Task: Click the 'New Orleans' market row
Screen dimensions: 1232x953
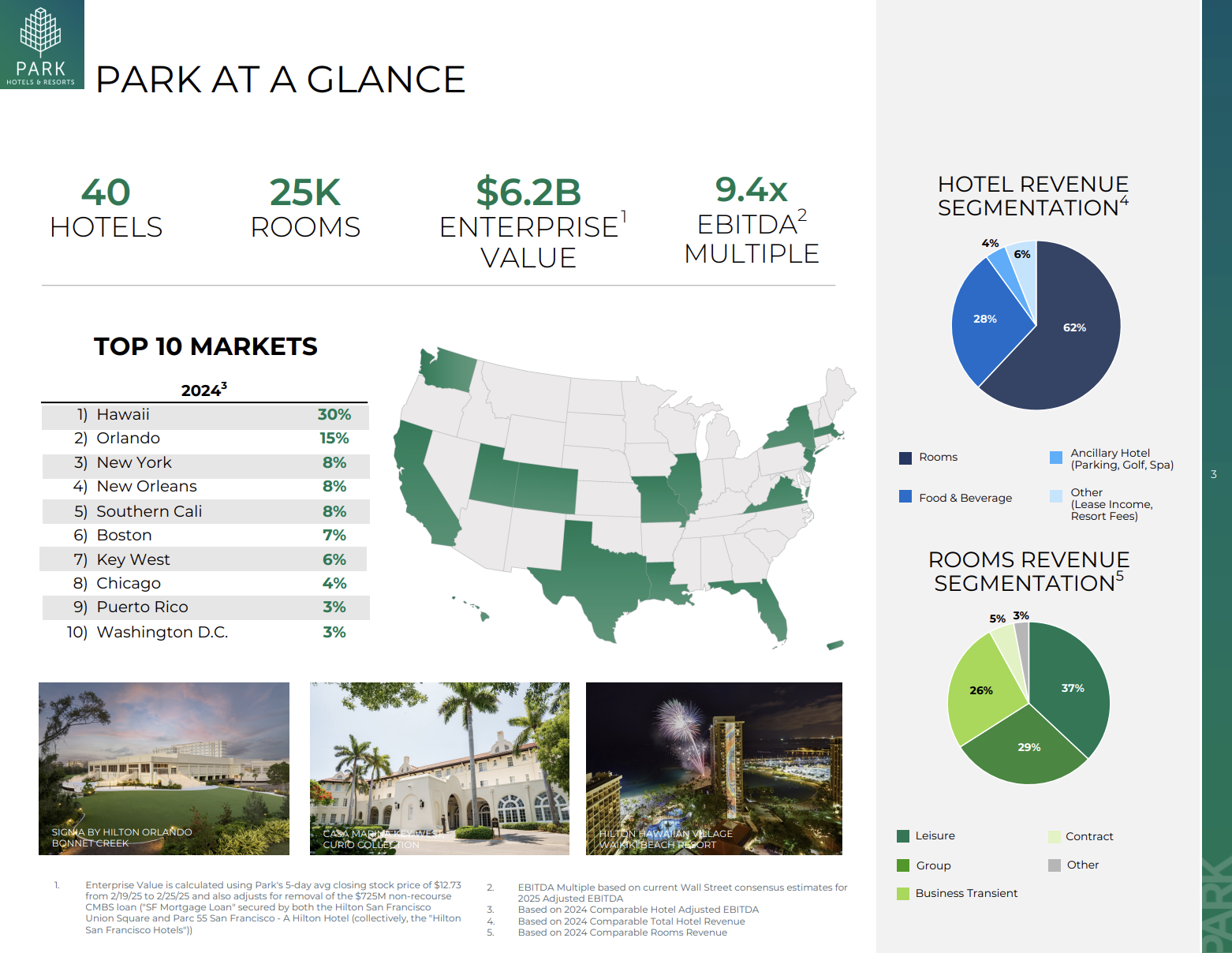Action: (205, 487)
